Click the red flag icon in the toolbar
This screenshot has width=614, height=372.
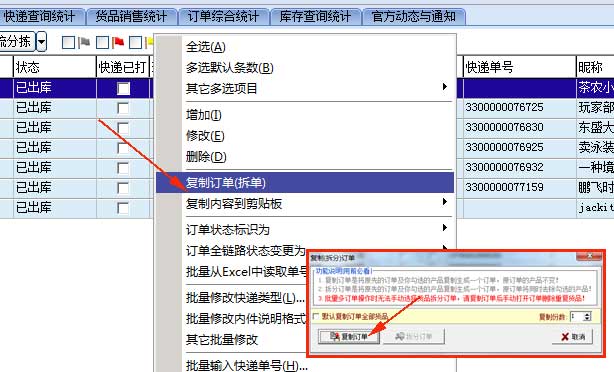coord(117,42)
